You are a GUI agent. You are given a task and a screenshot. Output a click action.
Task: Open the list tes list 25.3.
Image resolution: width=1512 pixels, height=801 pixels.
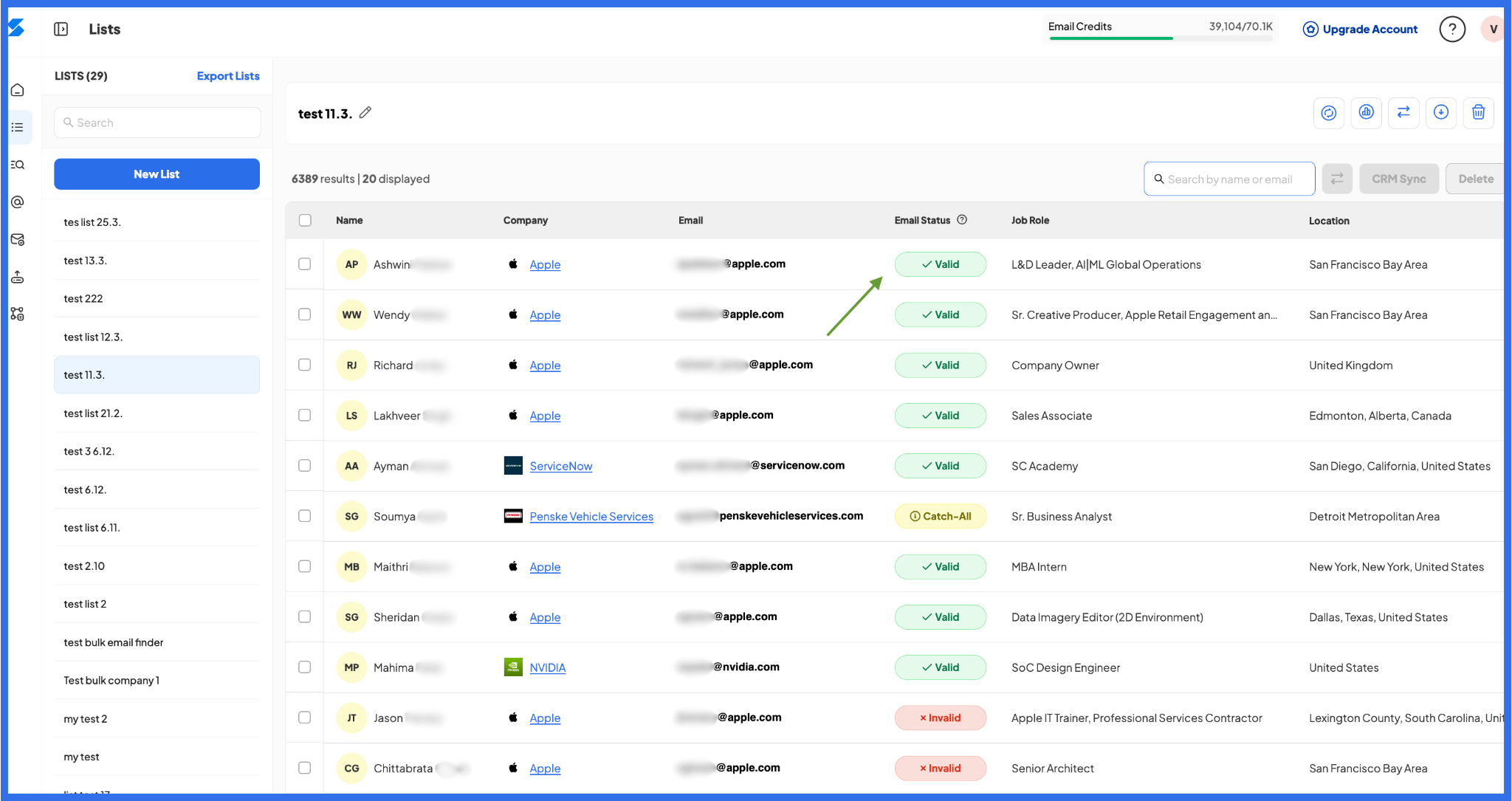click(x=157, y=222)
